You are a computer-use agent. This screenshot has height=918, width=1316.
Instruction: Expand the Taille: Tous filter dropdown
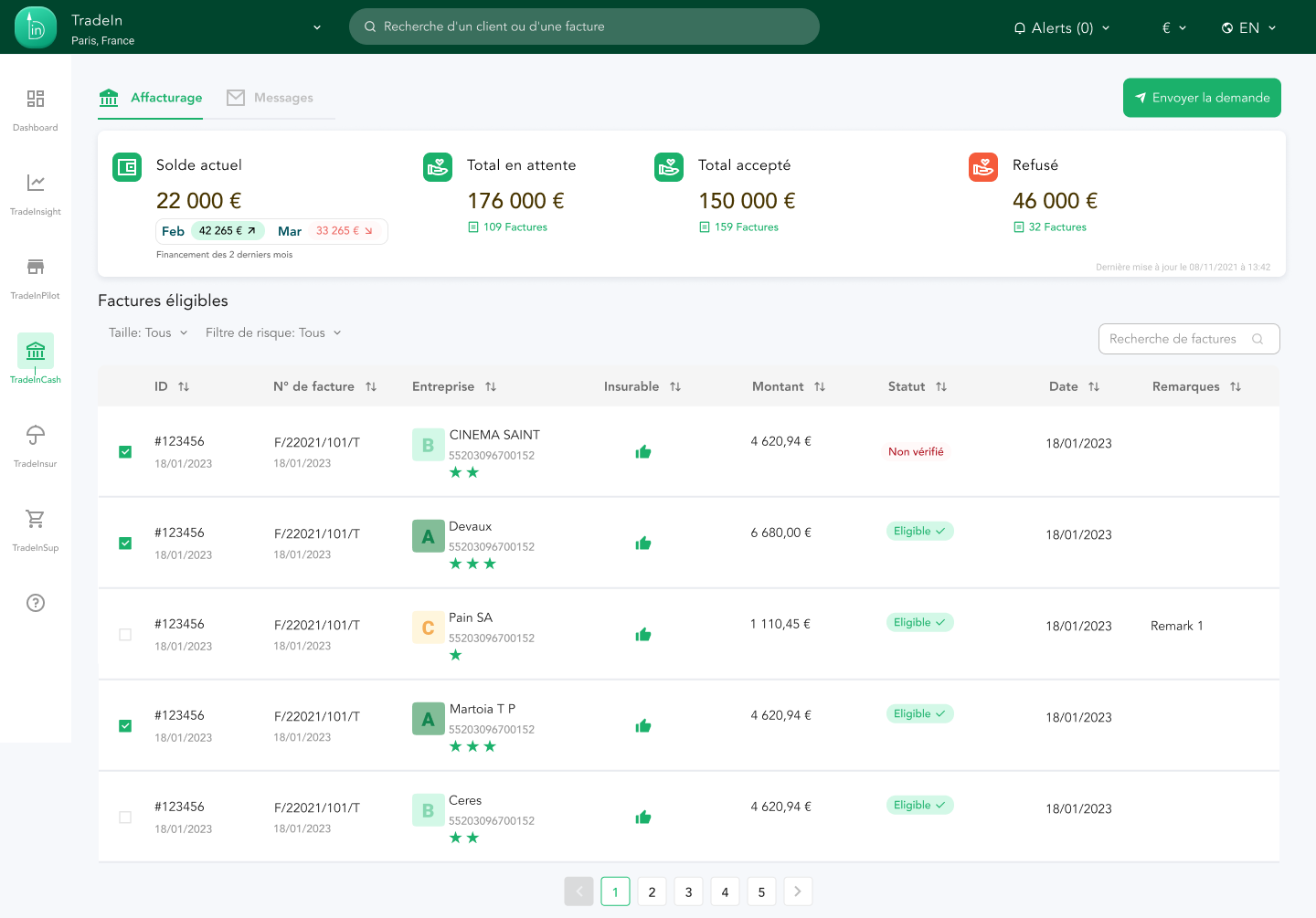148,333
